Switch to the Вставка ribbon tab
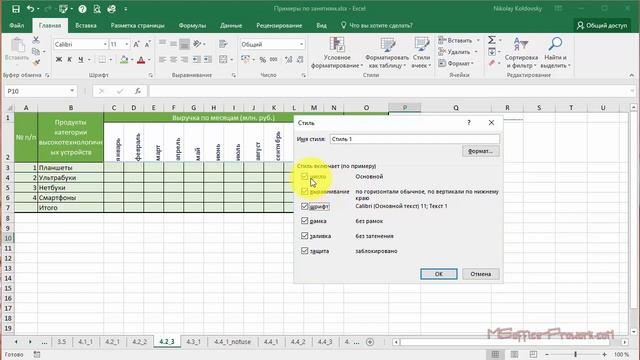The width and height of the screenshot is (640, 360). tap(86, 25)
